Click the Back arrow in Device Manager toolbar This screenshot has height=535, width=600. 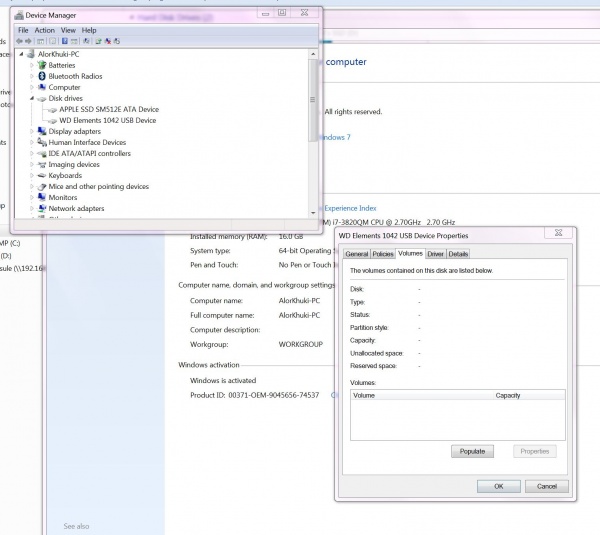(x=20, y=41)
